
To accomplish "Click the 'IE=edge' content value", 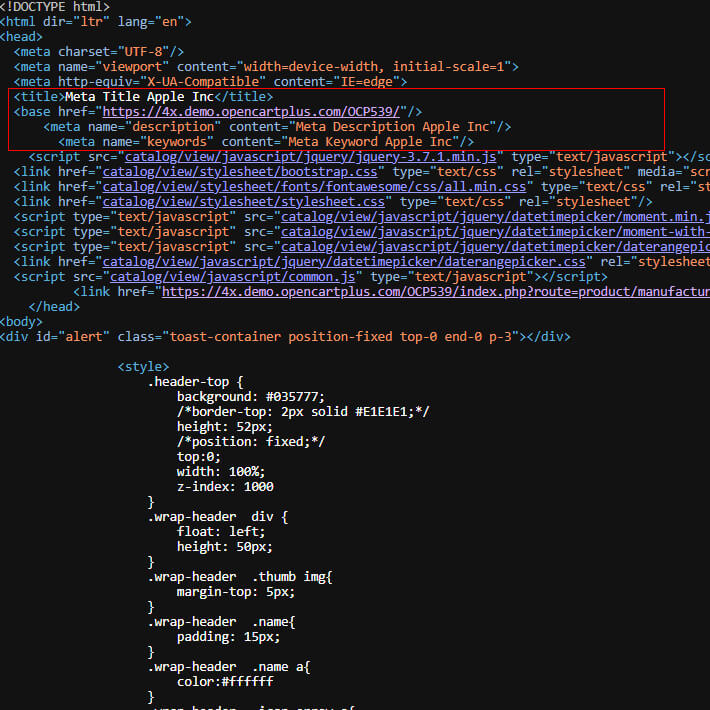I will point(367,82).
